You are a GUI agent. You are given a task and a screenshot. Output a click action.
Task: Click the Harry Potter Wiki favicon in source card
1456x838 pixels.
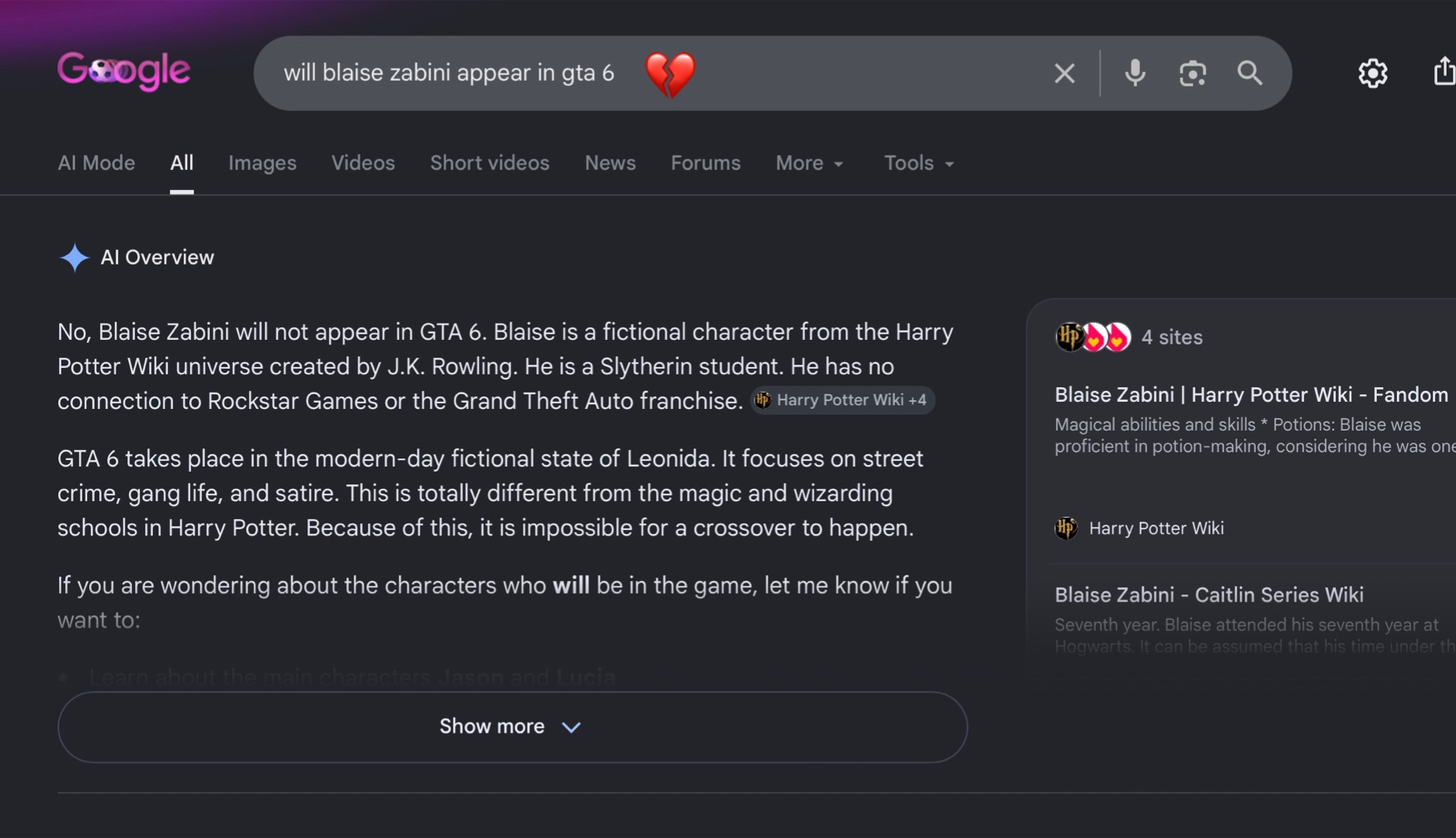[1066, 528]
